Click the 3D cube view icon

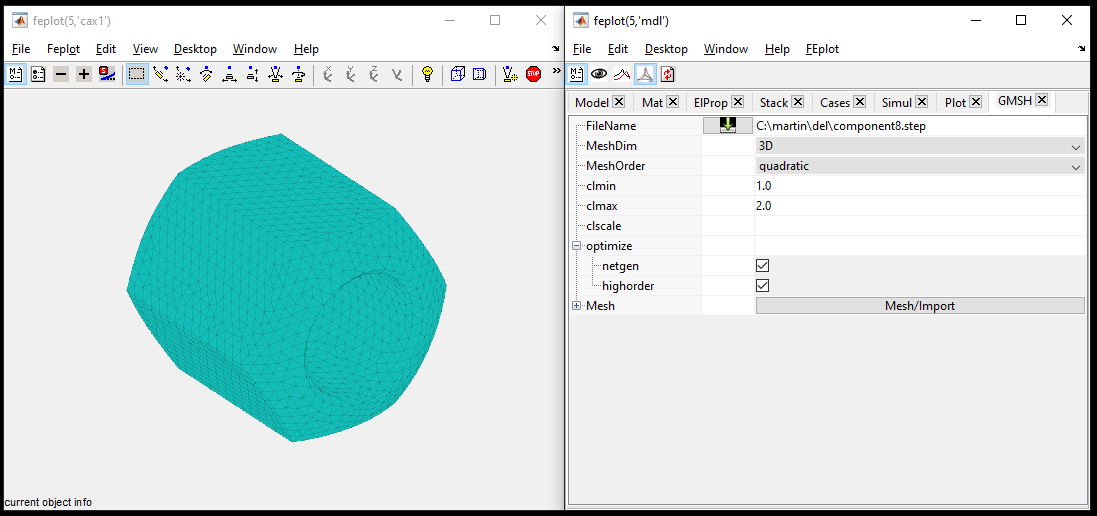pyautogui.click(x=457, y=74)
